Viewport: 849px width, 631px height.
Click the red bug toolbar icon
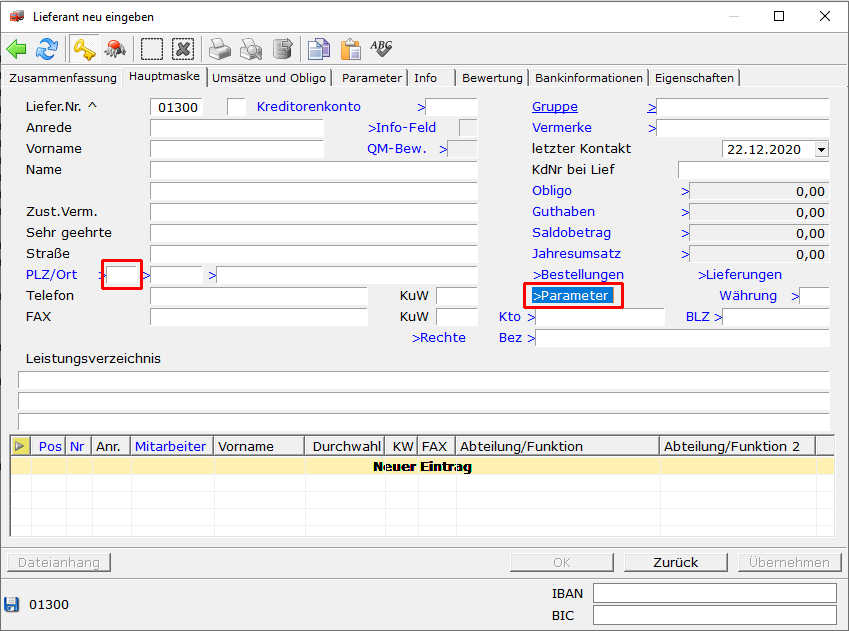pos(115,49)
